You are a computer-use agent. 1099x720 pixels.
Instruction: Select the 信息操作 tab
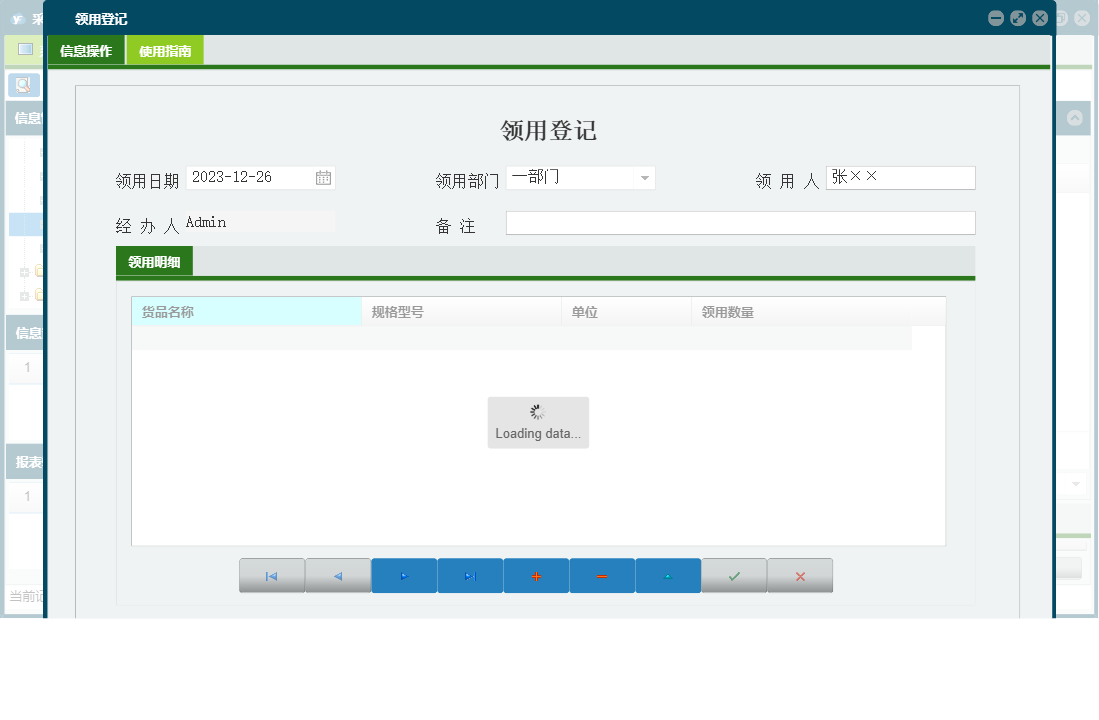[x=86, y=48]
